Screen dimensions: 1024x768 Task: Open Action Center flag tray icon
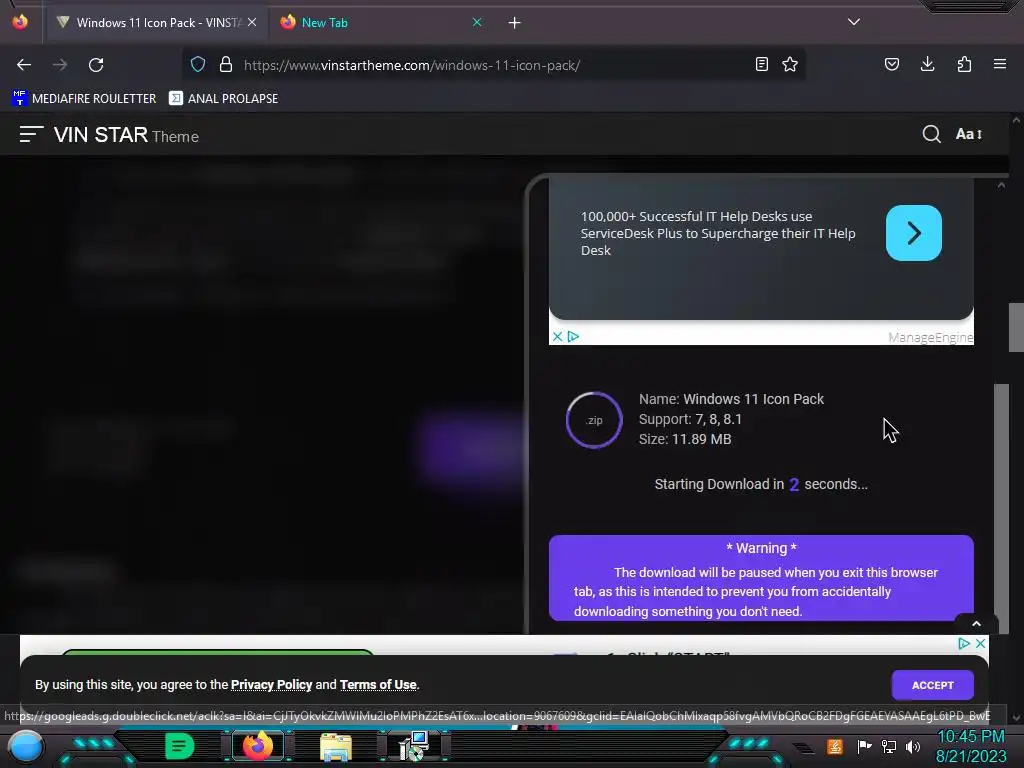click(x=864, y=746)
